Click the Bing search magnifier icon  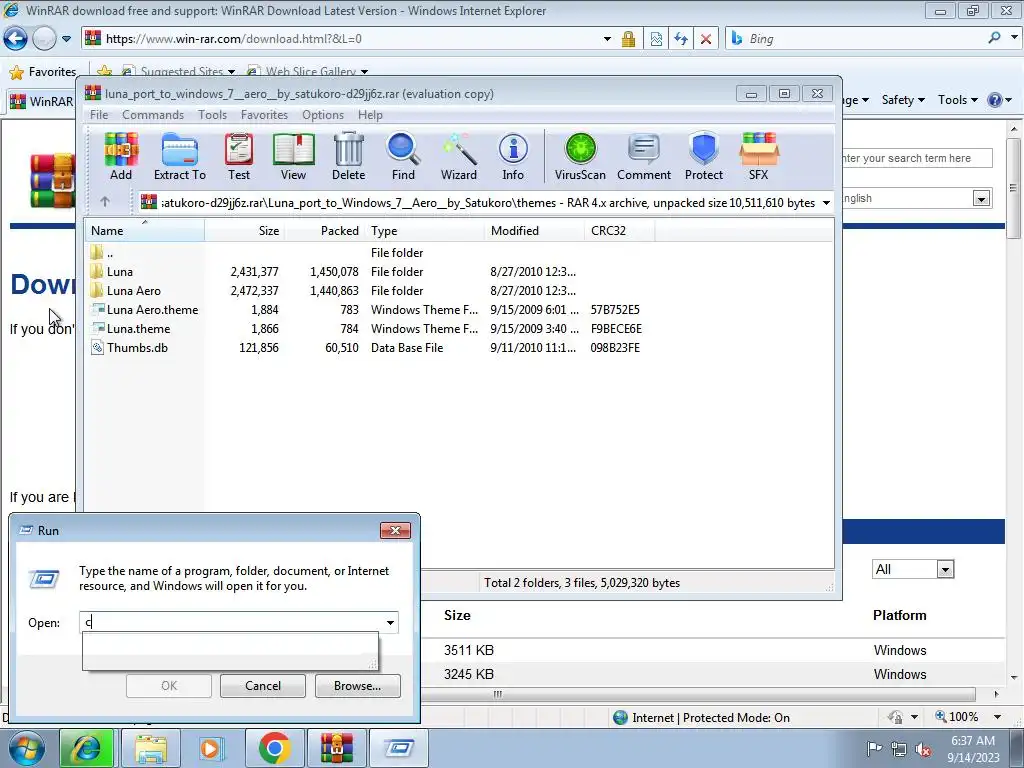[x=995, y=38]
